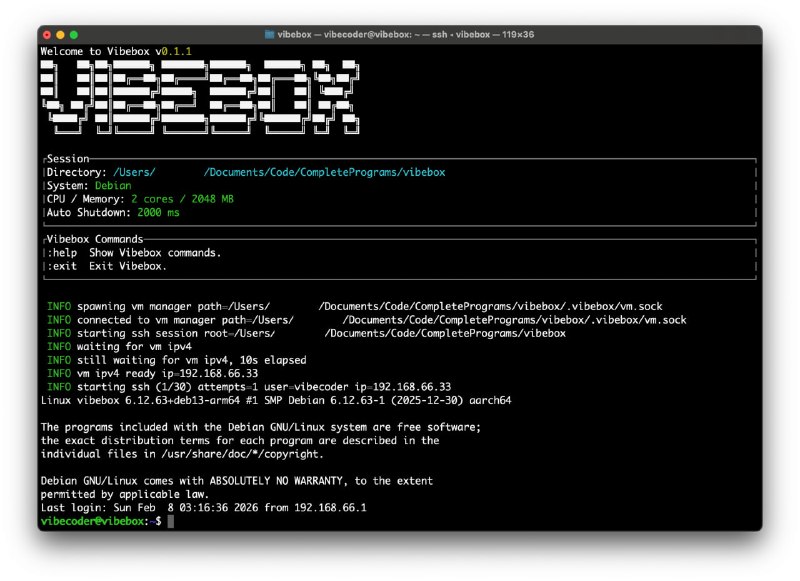The width and height of the screenshot is (800, 581).
Task: Click the 2000 ms Auto Shutdown value
Action: tap(156, 212)
